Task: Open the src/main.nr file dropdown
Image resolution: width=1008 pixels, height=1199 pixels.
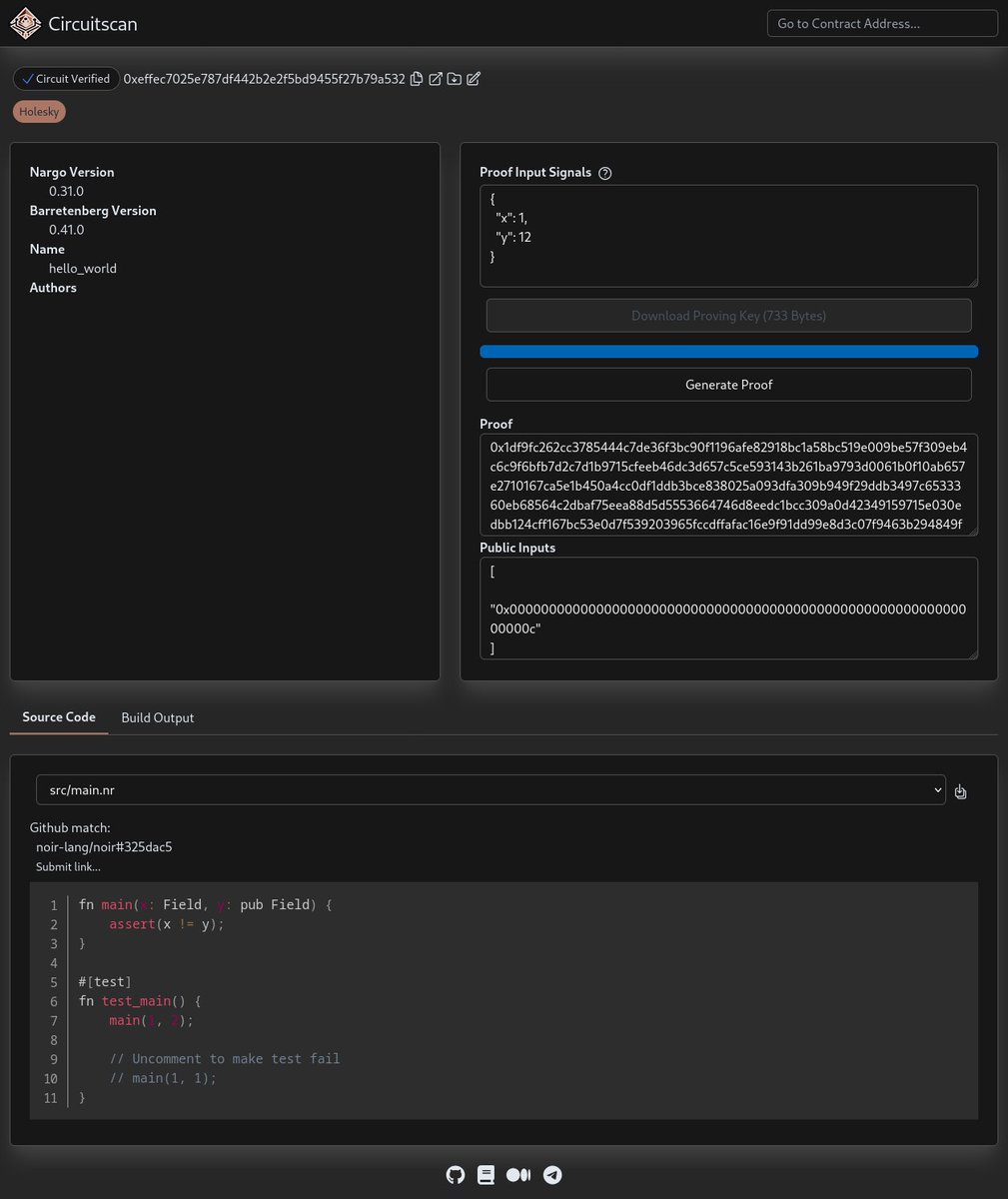Action: coord(491,789)
